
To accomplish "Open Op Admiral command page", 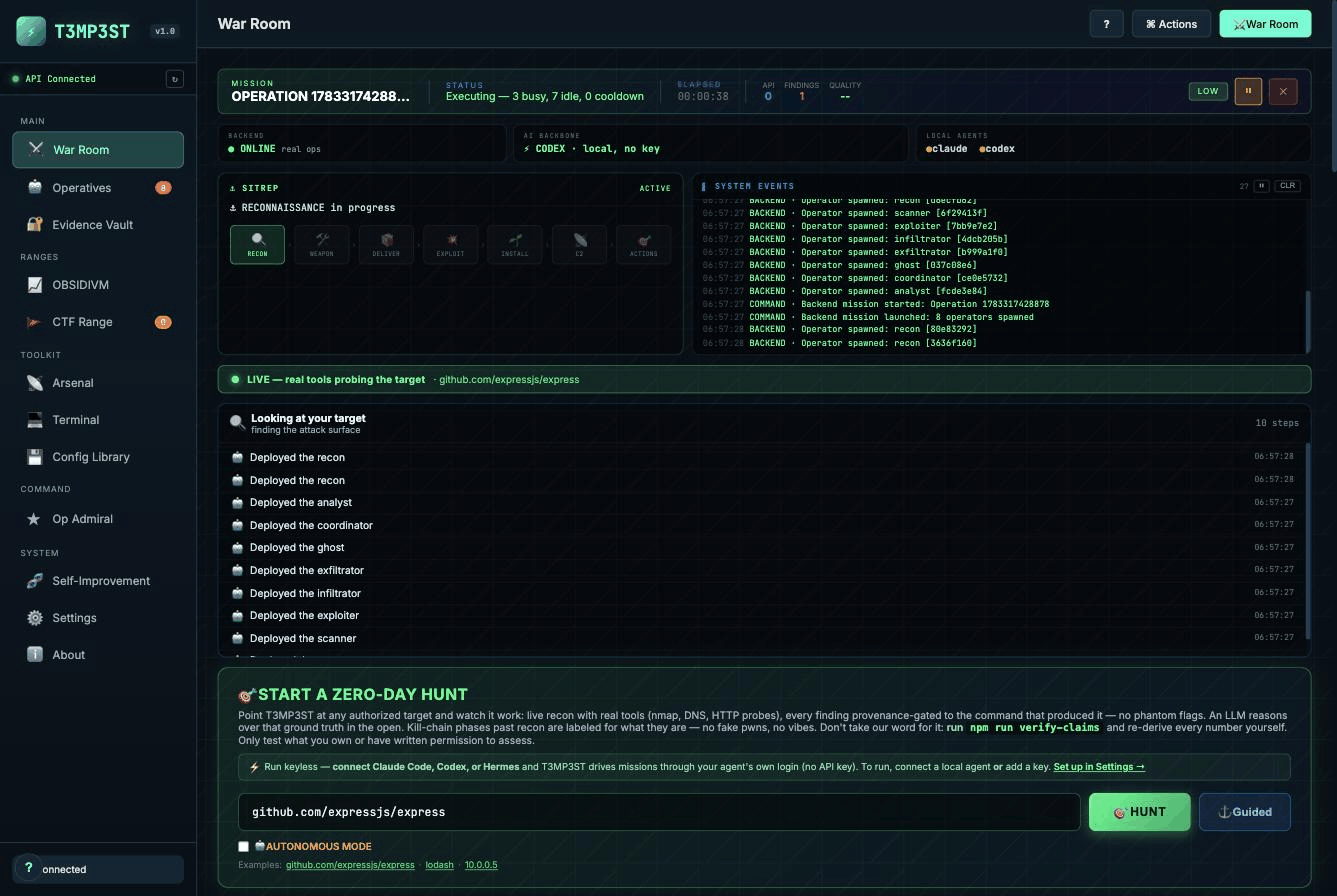I will coord(98,519).
